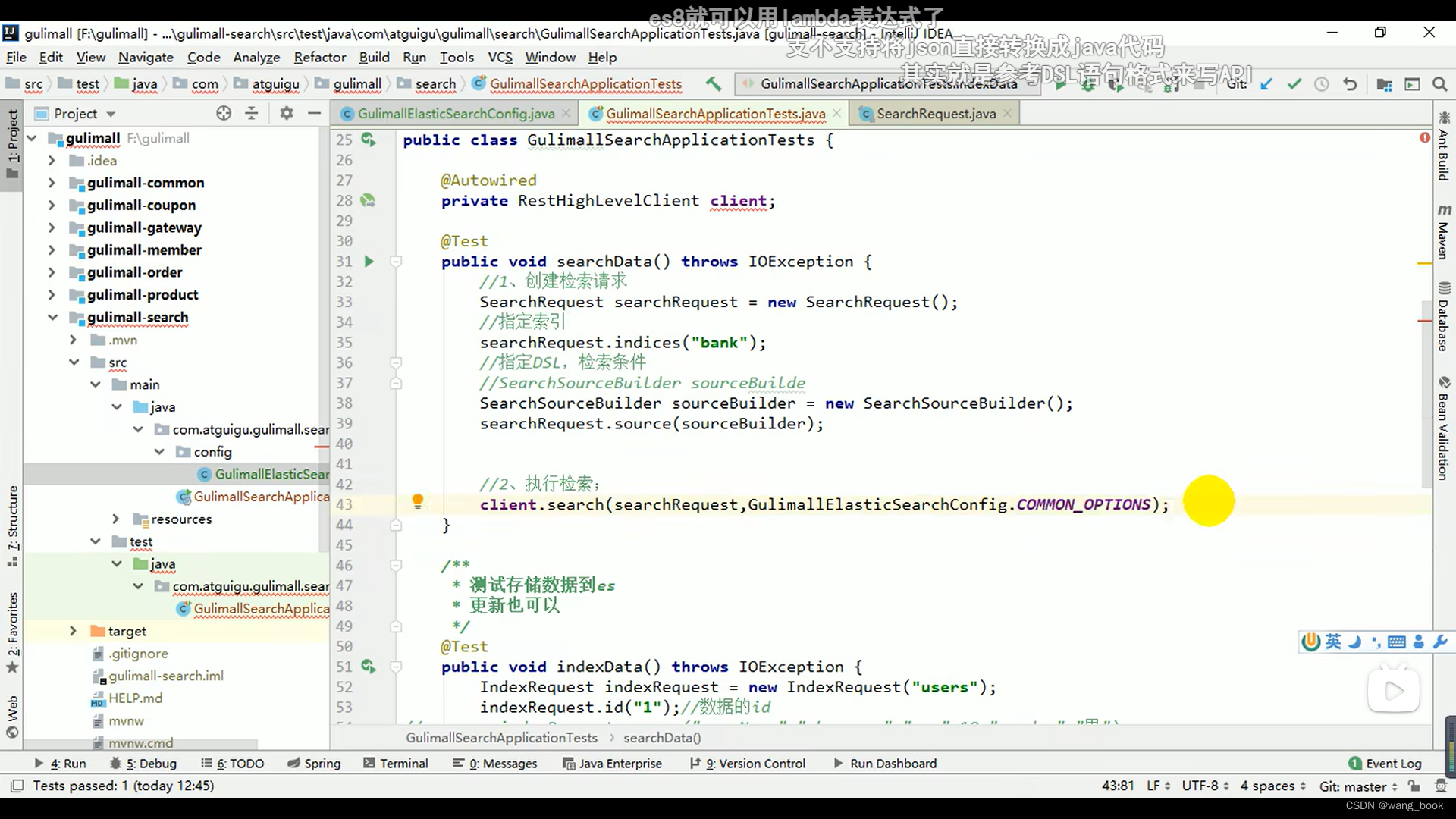The height and width of the screenshot is (819, 1456).
Task: Click the read-only lock icon in status bar
Action: [x=1414, y=786]
